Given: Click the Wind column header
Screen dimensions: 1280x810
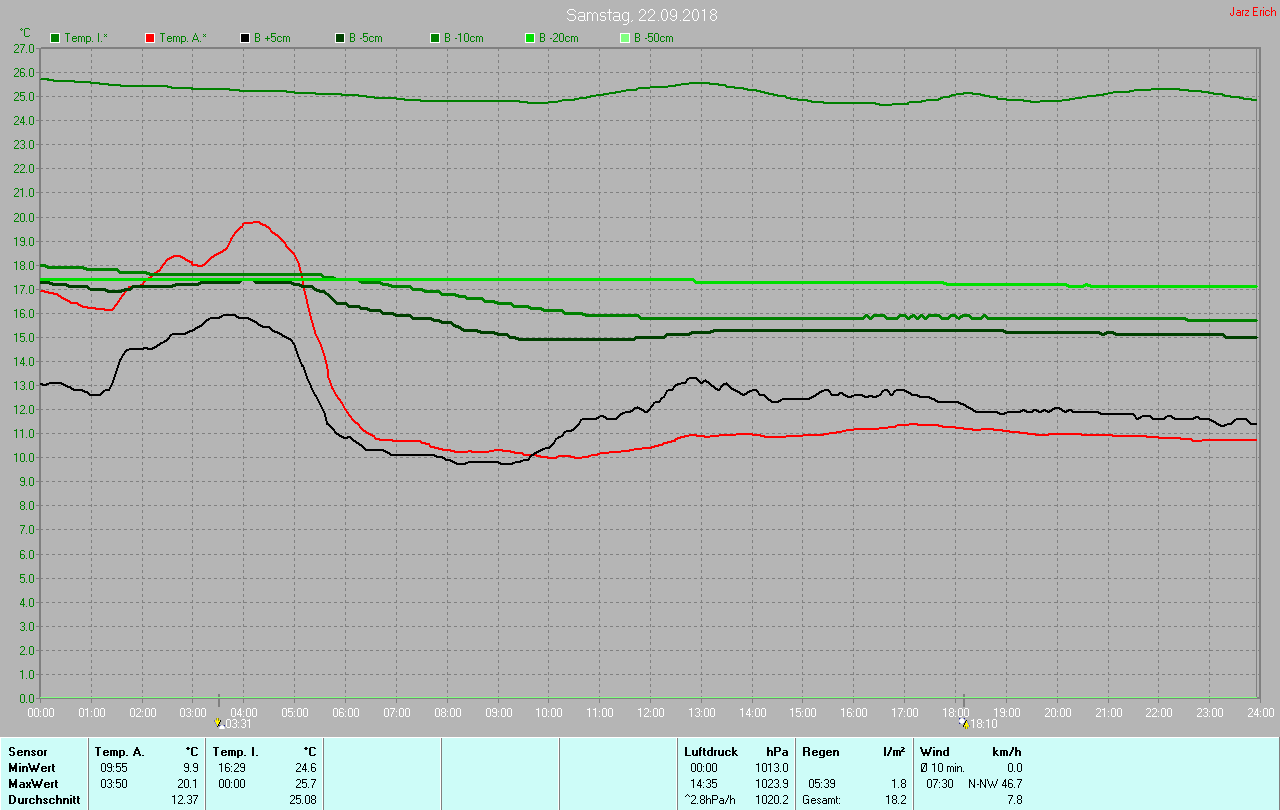Looking at the screenshot, I should pyautogui.click(x=935, y=751).
